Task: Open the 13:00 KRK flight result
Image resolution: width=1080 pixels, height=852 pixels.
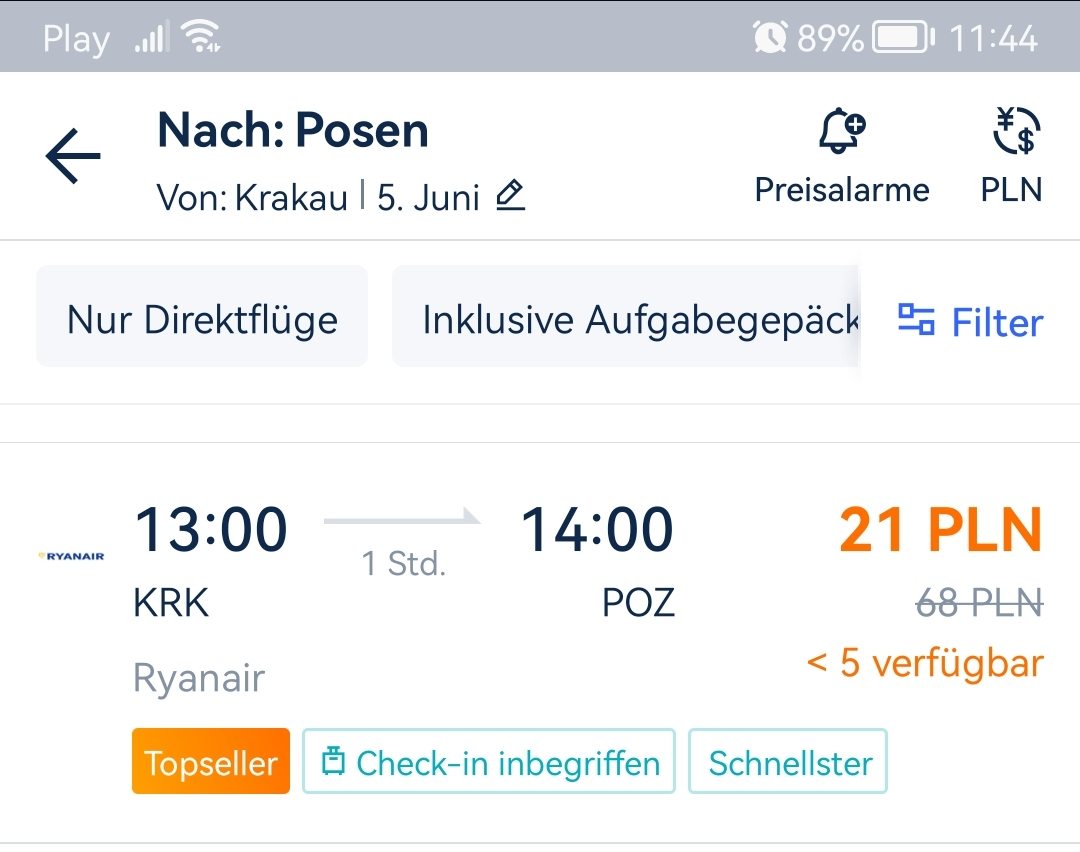Action: pyautogui.click(x=540, y=642)
